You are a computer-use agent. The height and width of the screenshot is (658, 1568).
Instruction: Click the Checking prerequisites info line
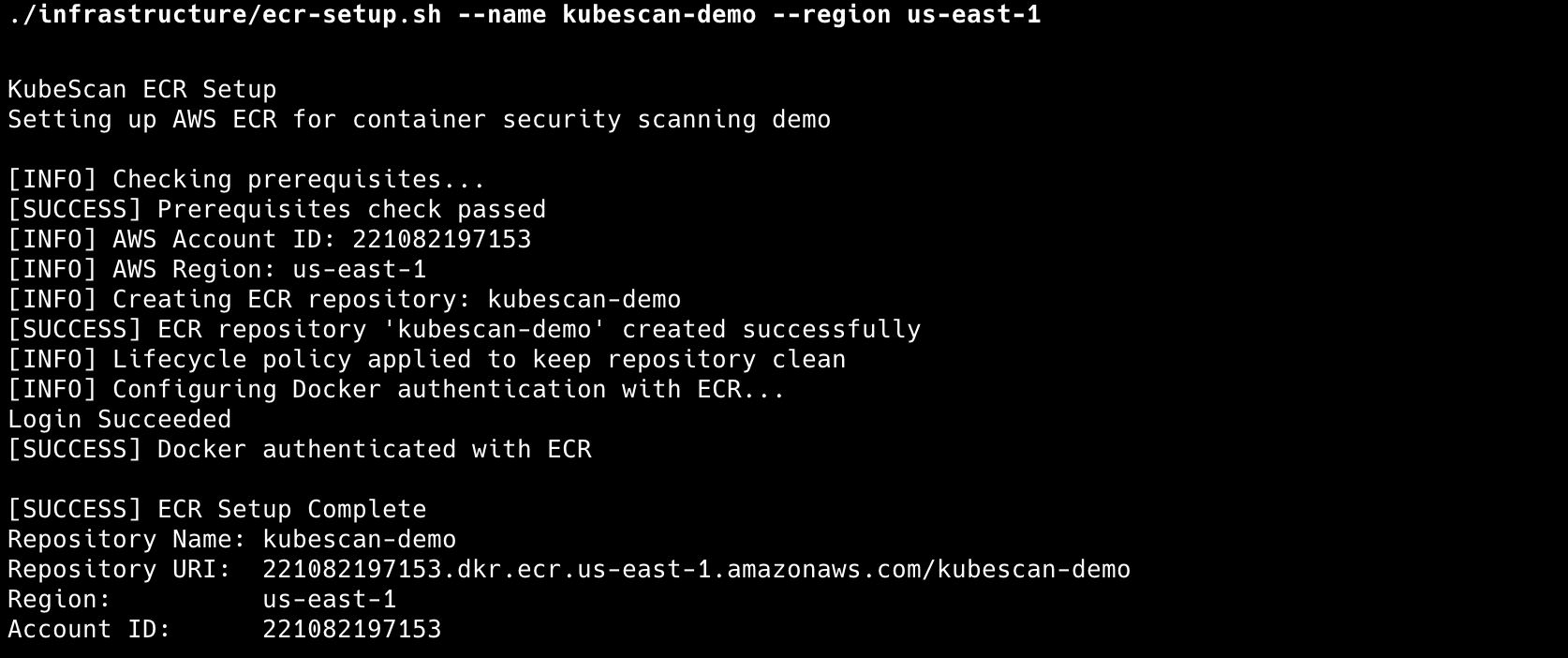(247, 180)
